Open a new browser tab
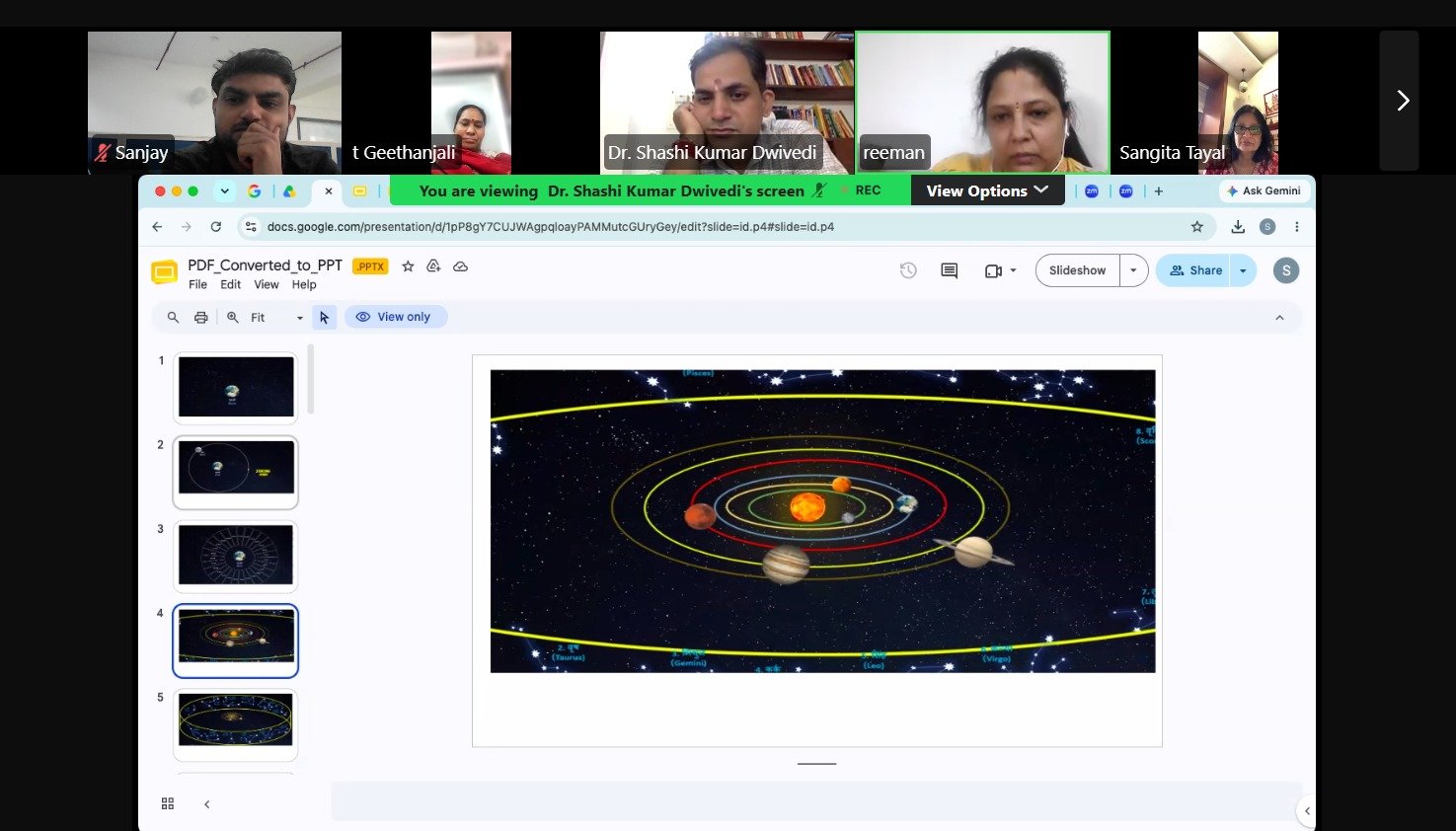Screen dimensions: 1456x831 (x=1159, y=191)
